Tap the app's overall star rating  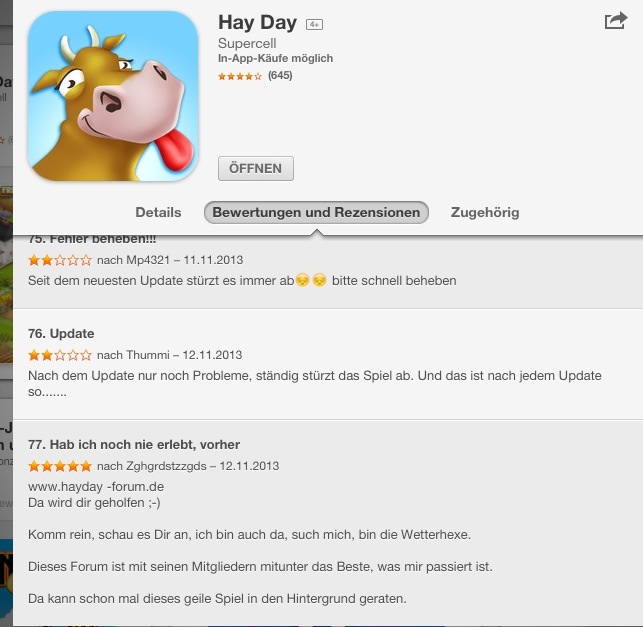coord(239,76)
